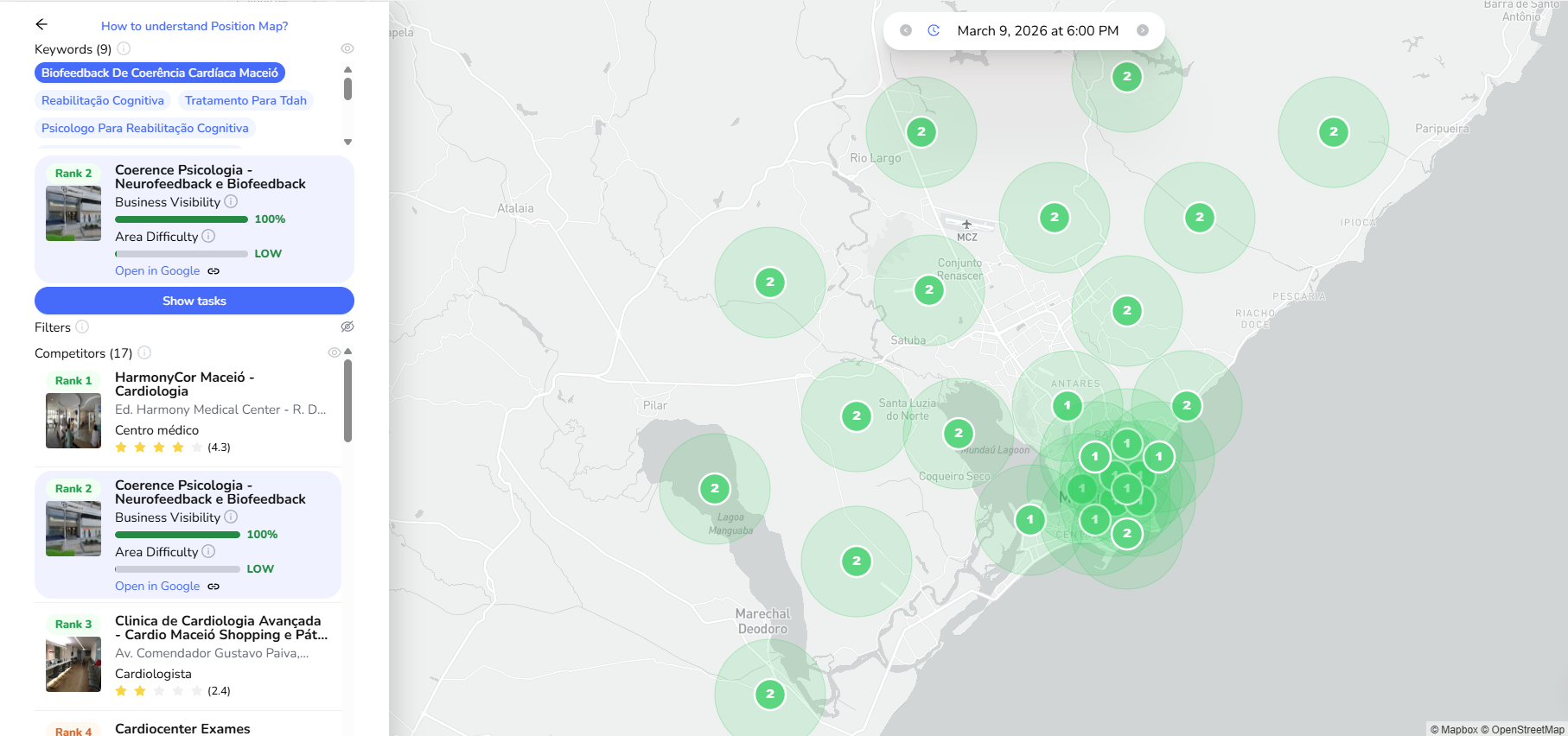Click Cardiologista category text
Screen dimensions: 1568x736
click(153, 673)
